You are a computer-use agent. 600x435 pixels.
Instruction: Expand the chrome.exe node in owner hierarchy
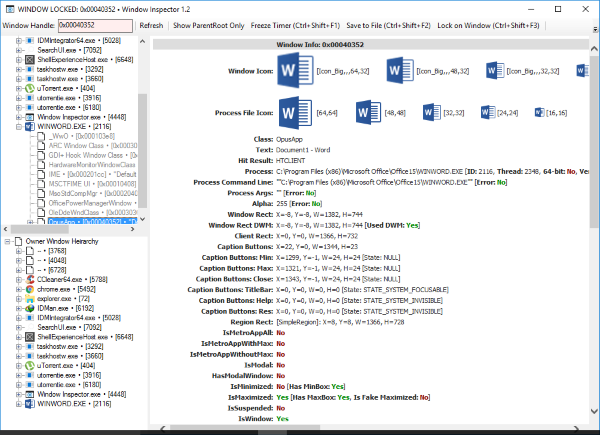(x=18, y=289)
